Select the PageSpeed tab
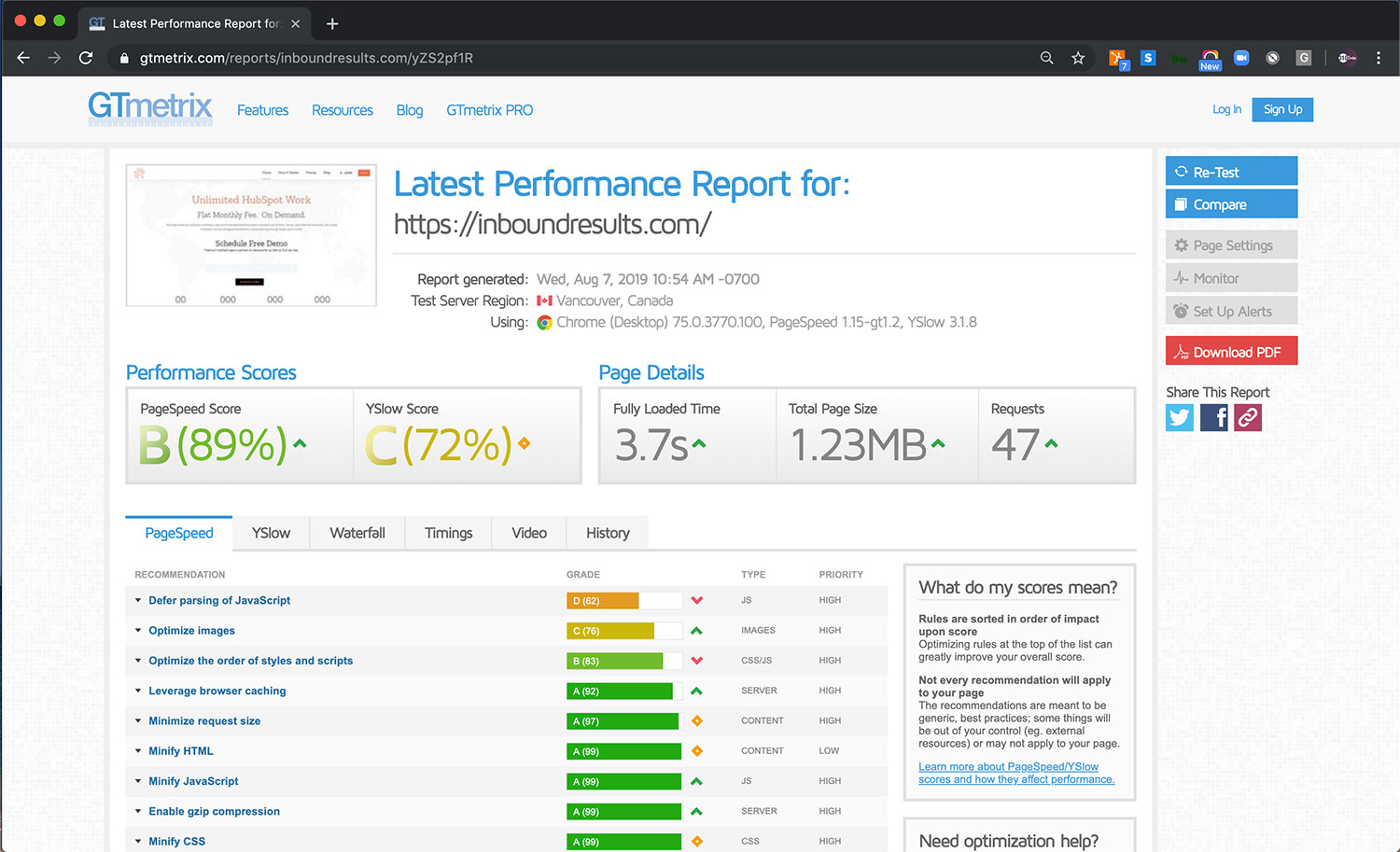Screen dimensions: 1400x852 (x=179, y=533)
